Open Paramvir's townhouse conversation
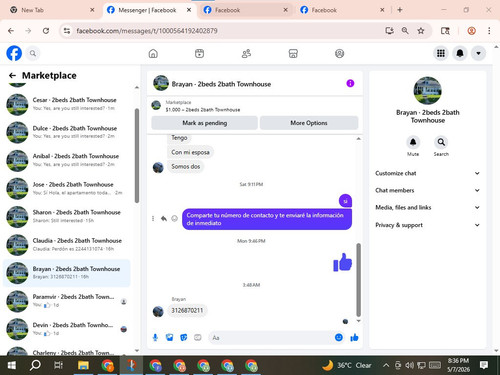This screenshot has width=500, height=375. (x=67, y=301)
